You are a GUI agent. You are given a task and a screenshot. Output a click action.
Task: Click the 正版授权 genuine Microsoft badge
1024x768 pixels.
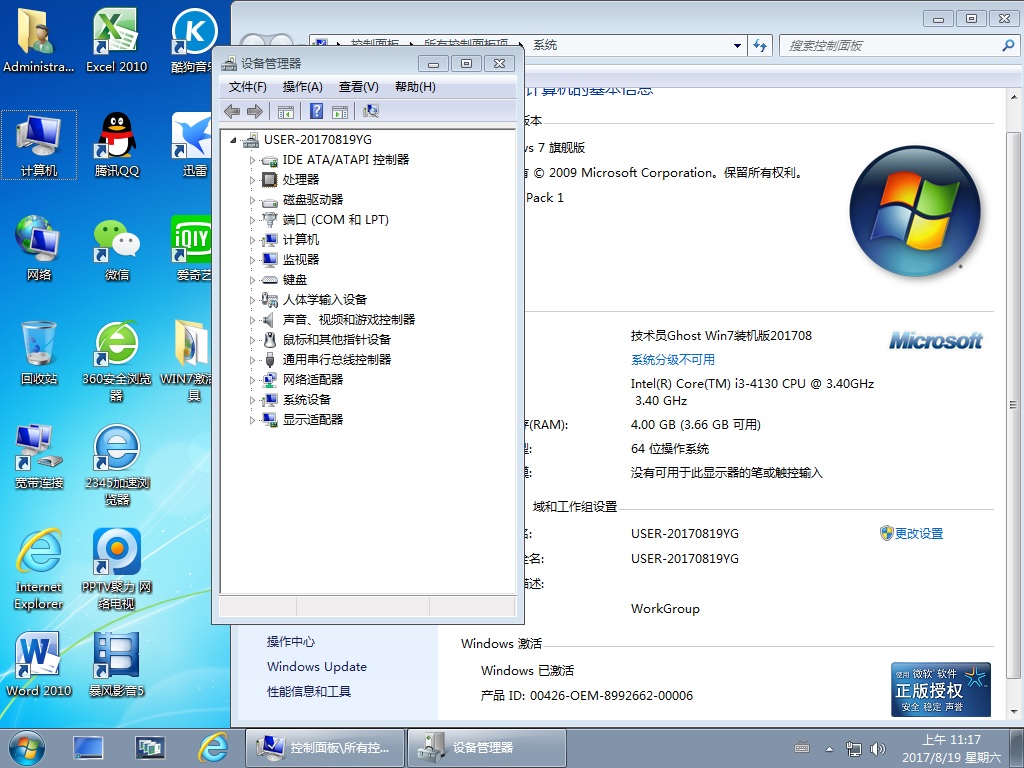[x=940, y=690]
